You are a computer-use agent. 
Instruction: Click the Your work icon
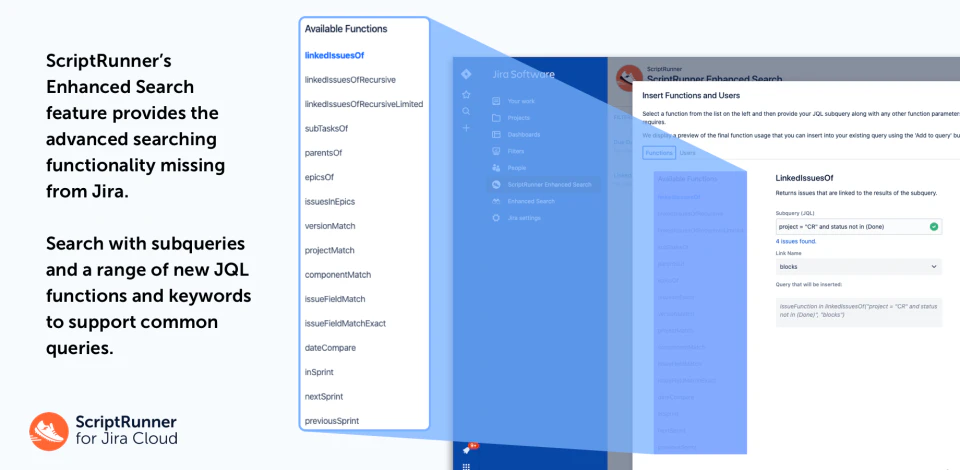click(x=496, y=101)
